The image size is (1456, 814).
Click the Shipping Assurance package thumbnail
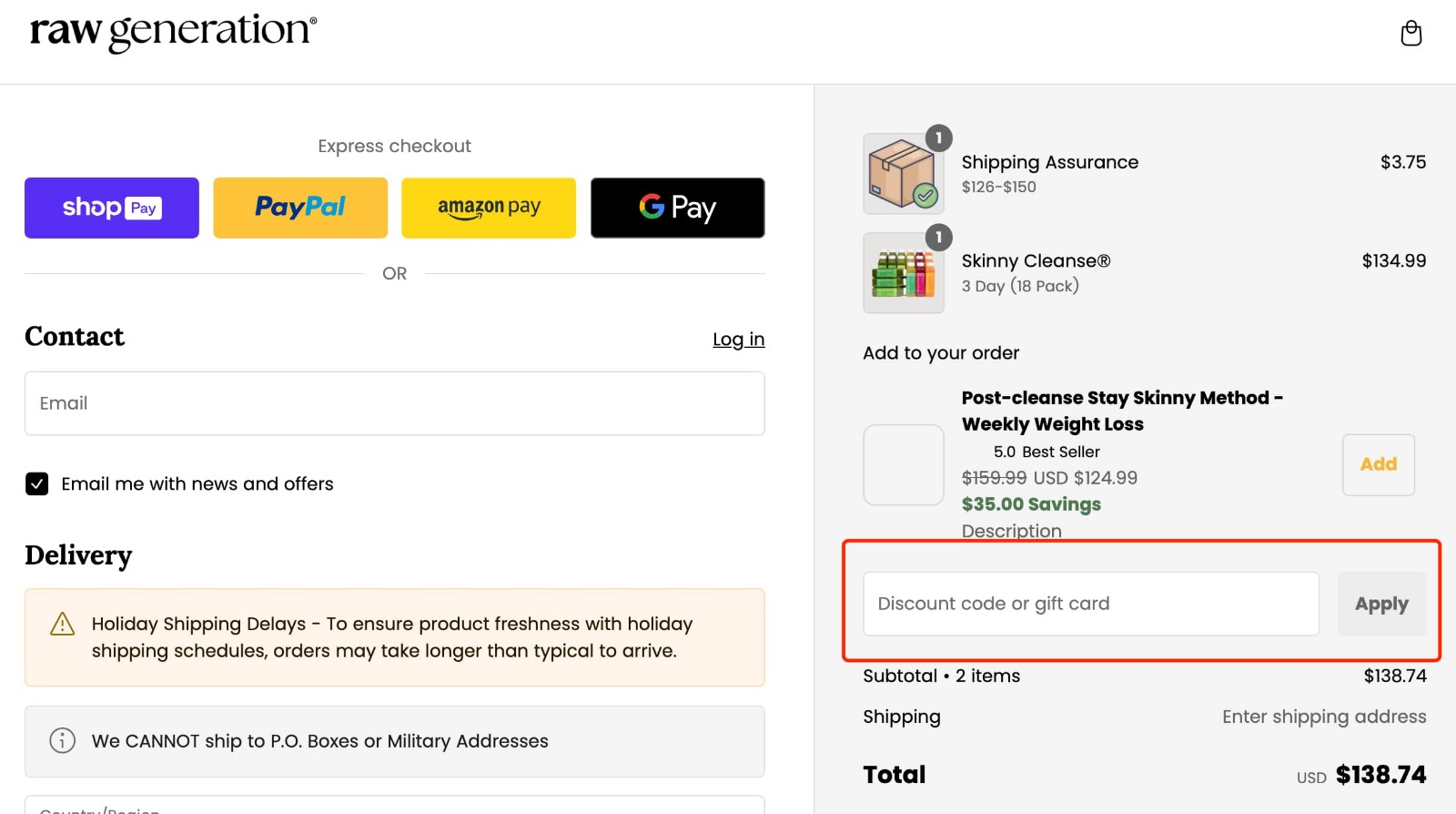pos(903,173)
